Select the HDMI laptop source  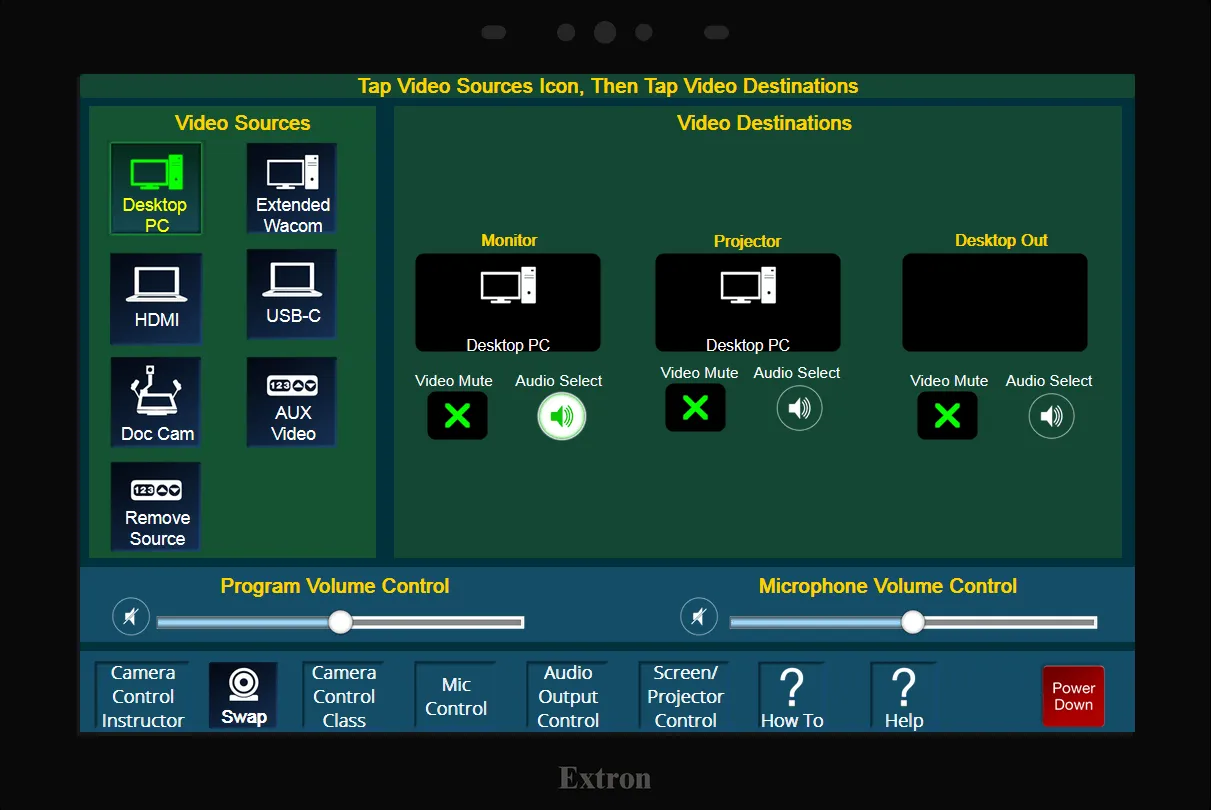(x=156, y=298)
